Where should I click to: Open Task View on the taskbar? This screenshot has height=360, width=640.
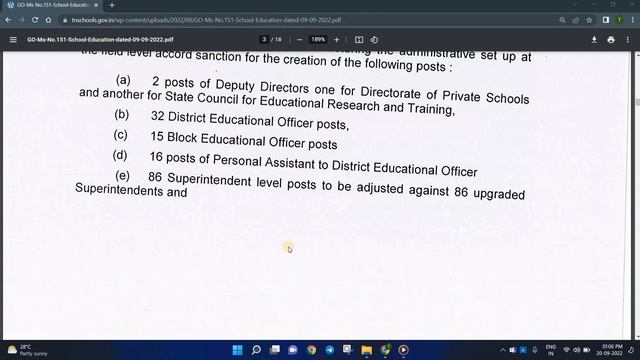click(x=275, y=350)
